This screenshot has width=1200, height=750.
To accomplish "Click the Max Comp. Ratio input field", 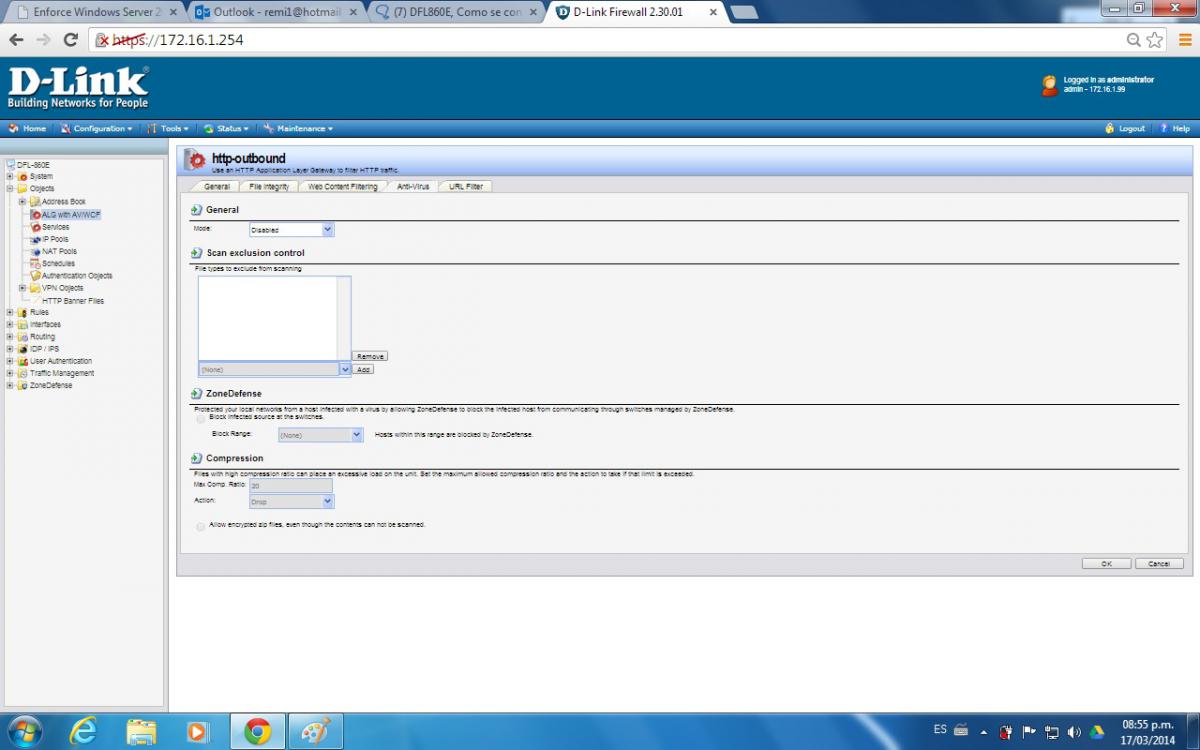I will point(291,485).
